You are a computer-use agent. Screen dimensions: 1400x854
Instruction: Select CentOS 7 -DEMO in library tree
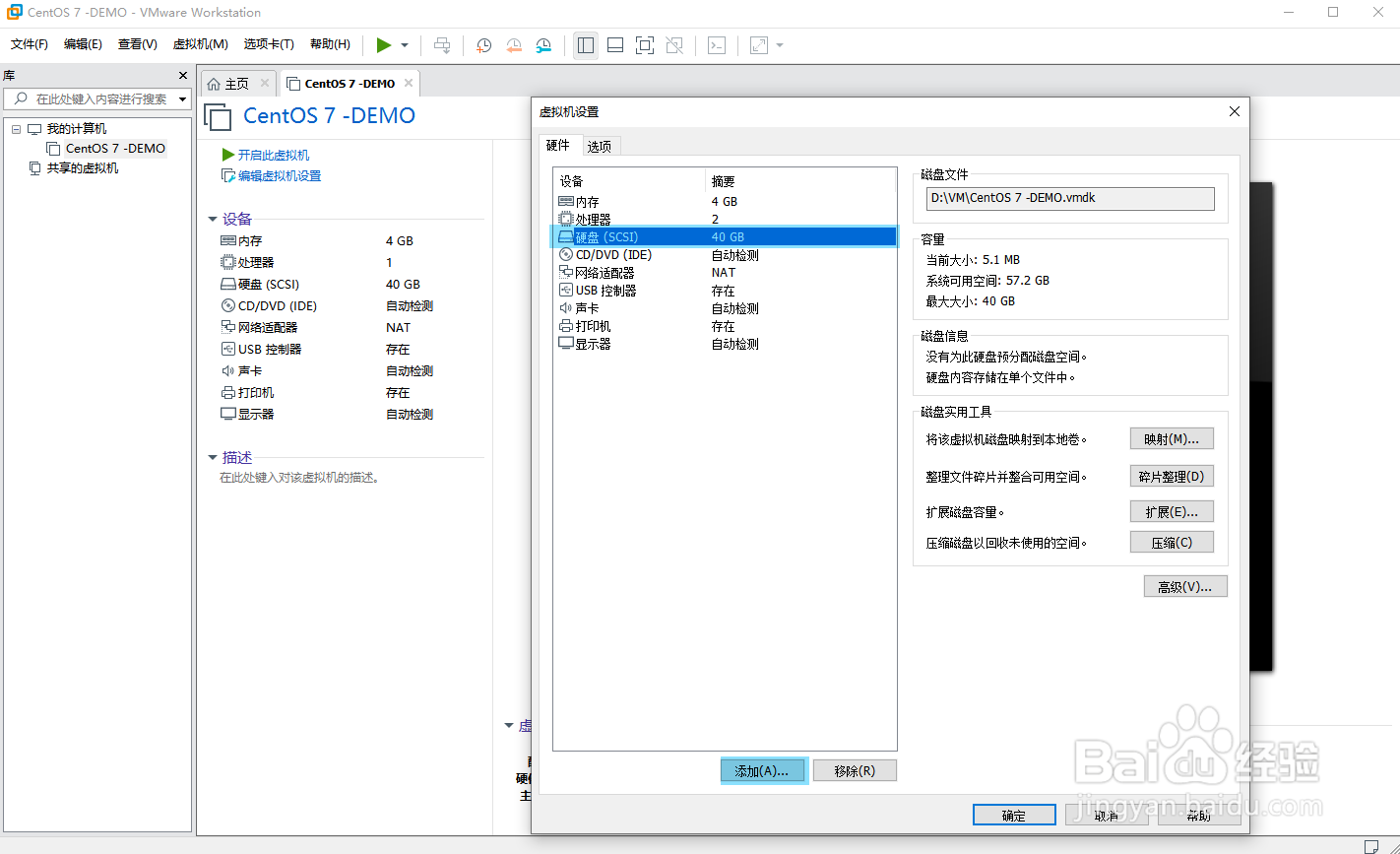115,149
